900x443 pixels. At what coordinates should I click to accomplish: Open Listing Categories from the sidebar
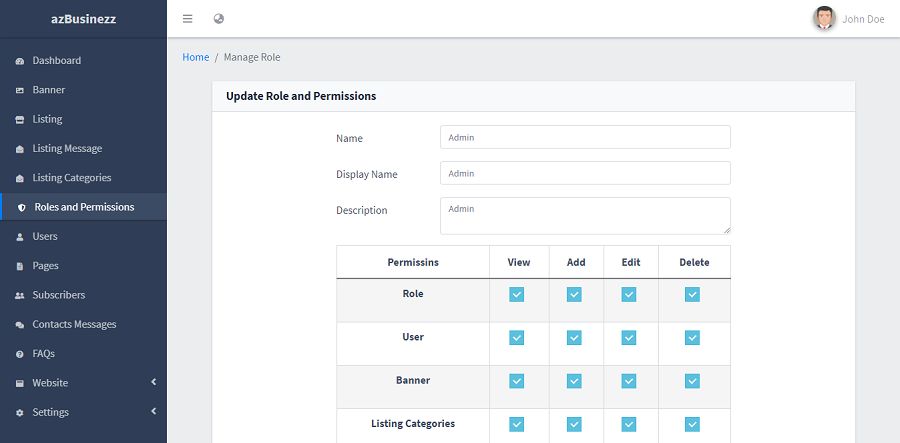coord(71,178)
